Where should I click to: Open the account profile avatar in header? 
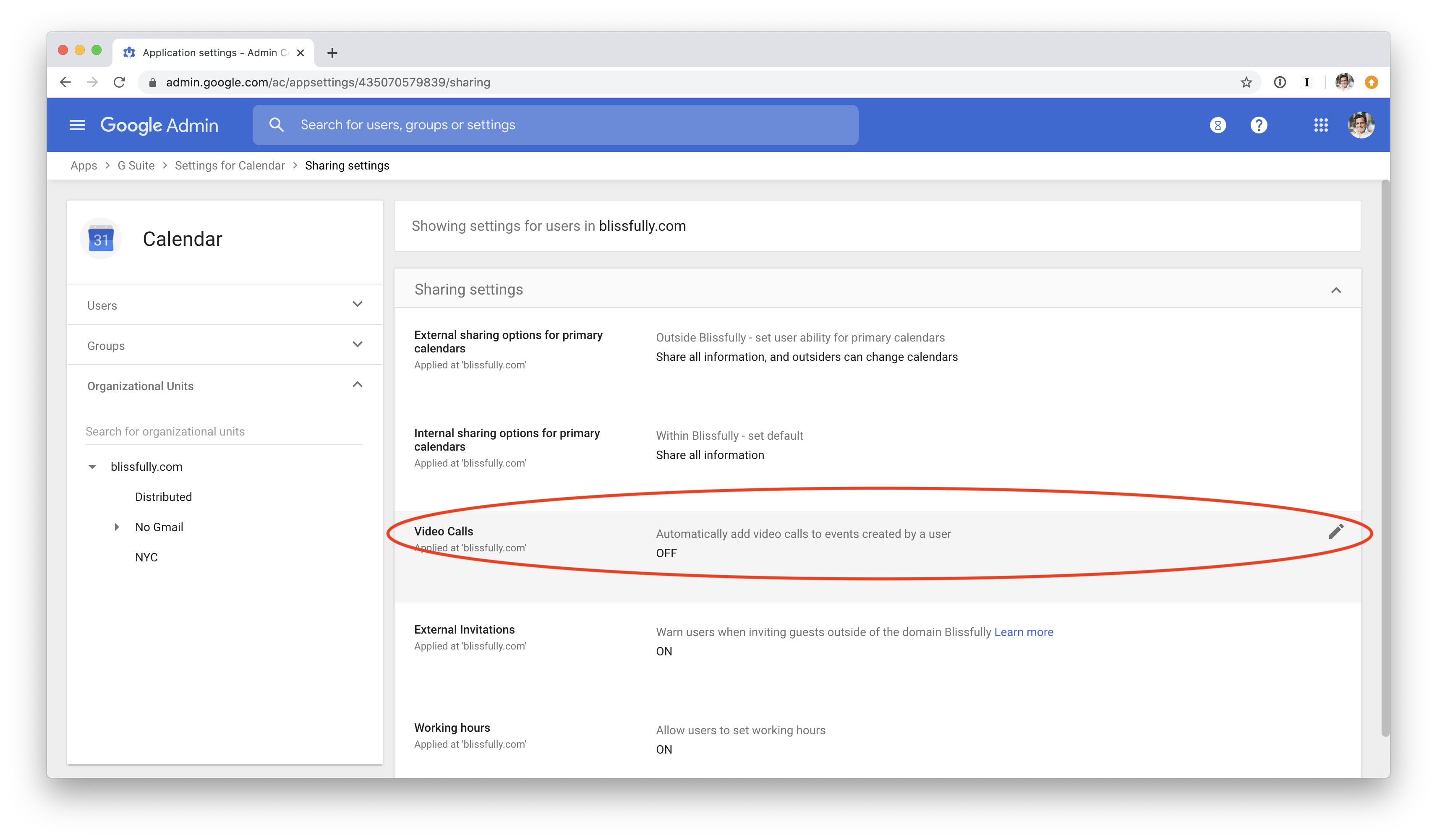1361,125
